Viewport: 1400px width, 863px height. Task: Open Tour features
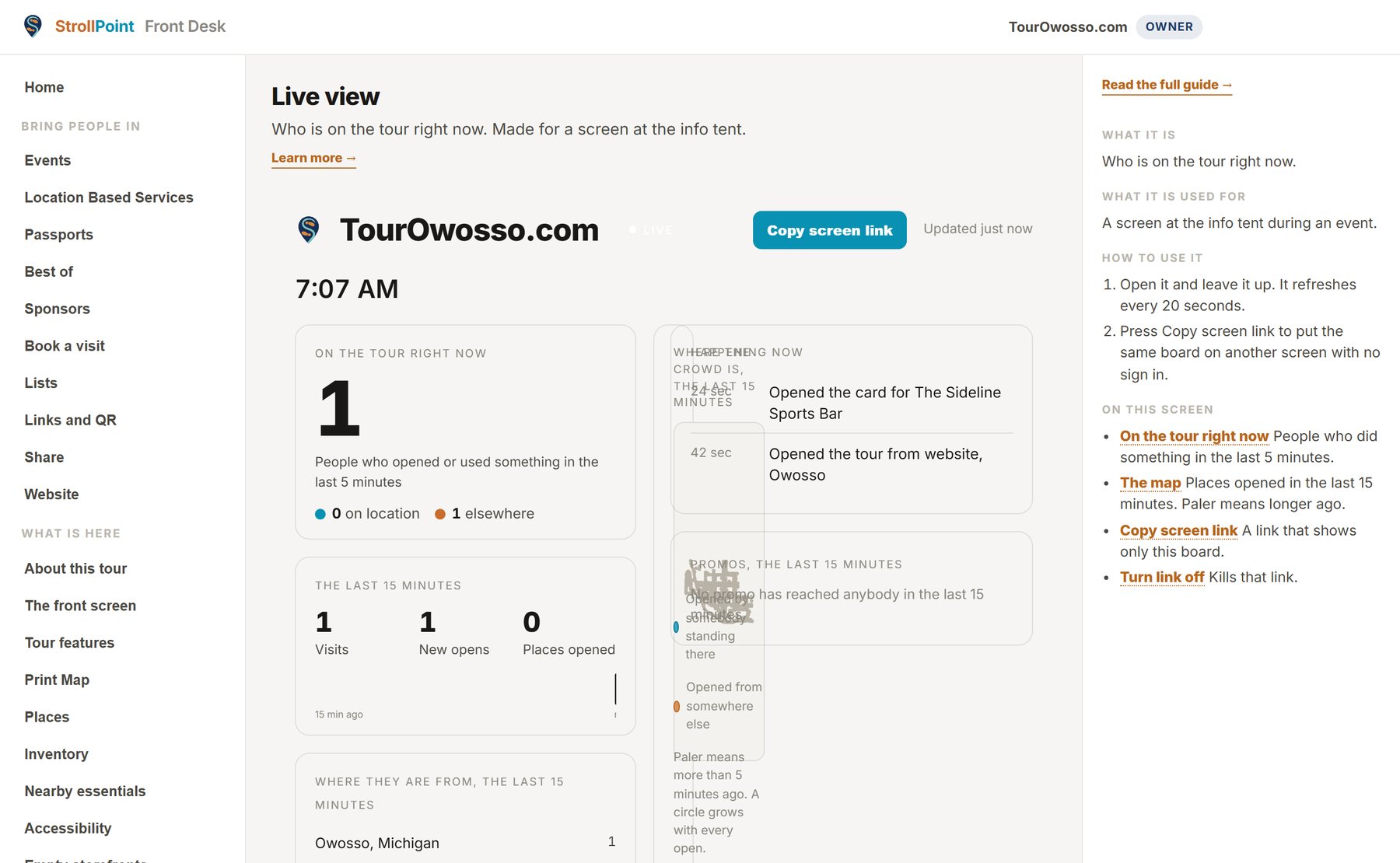point(69,643)
